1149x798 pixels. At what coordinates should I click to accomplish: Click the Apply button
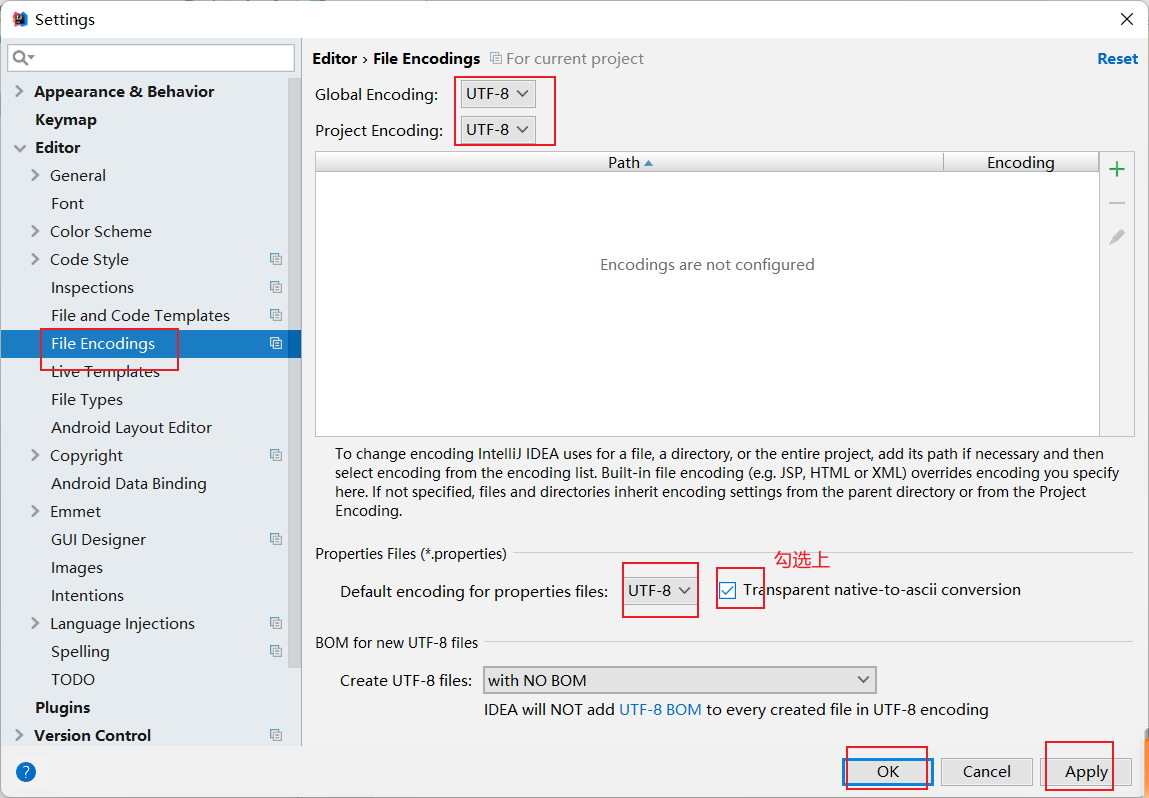click(1086, 772)
